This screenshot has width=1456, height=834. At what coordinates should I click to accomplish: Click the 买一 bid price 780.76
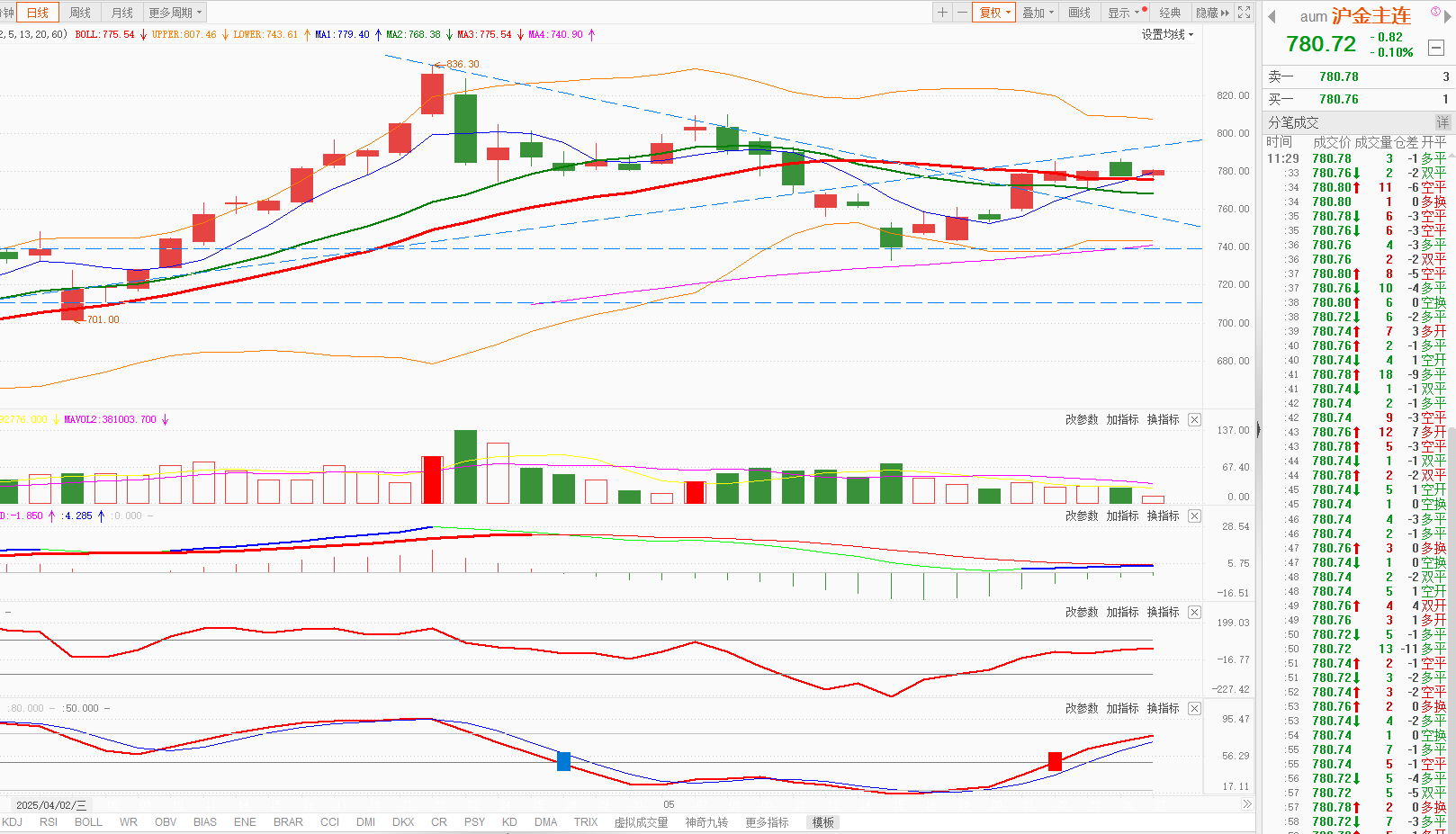(1339, 99)
